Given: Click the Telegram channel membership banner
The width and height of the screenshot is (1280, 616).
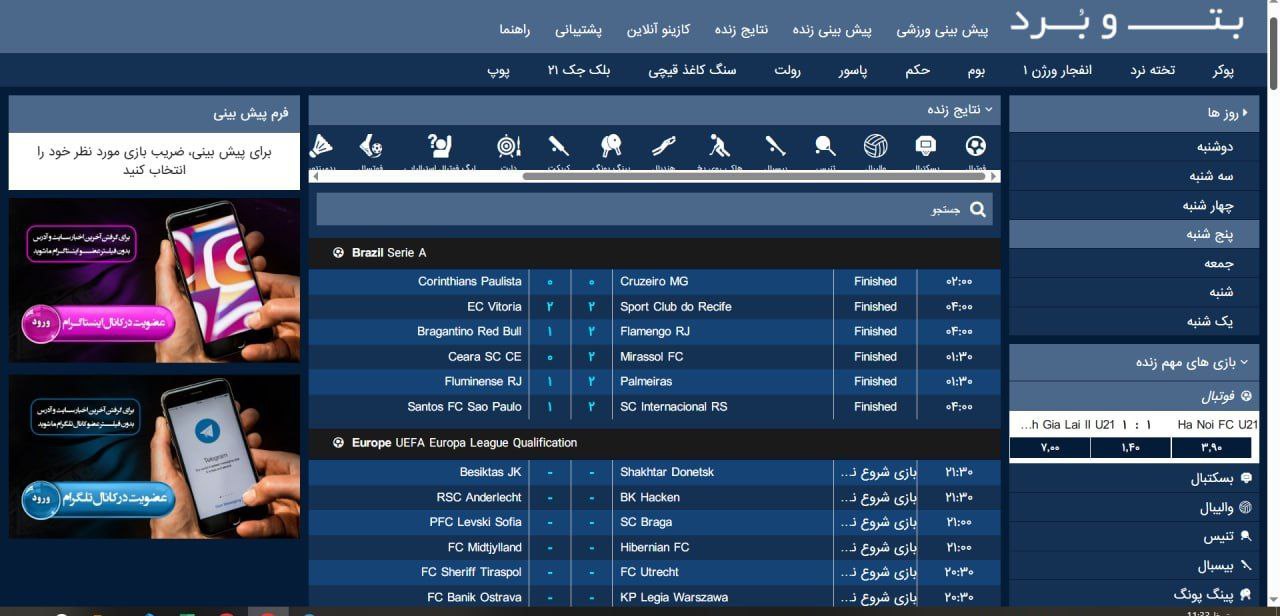Looking at the screenshot, I should (x=154, y=457).
